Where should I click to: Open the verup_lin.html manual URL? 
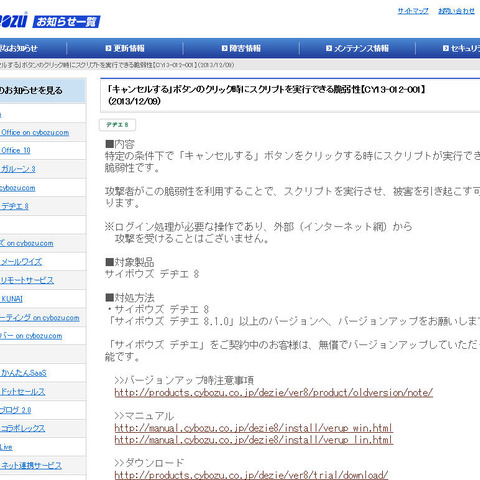[254, 440]
